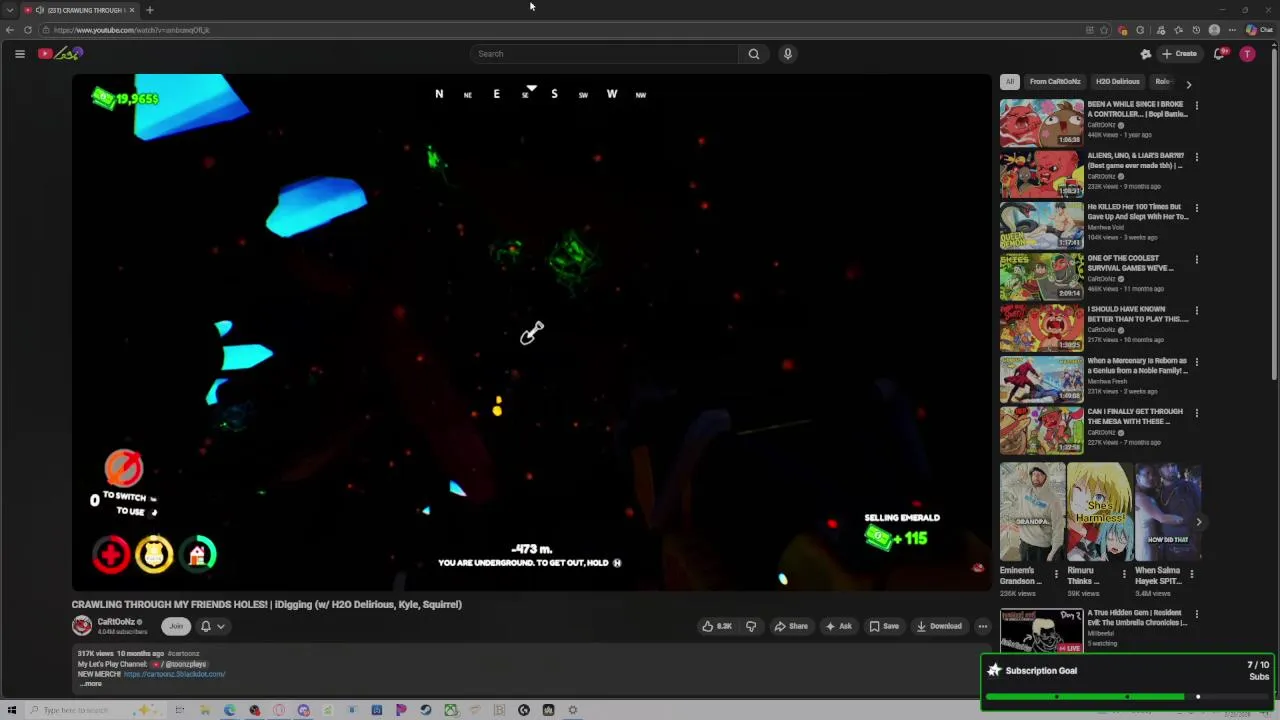Select H2O Delirious filter chip

[x=1117, y=82]
